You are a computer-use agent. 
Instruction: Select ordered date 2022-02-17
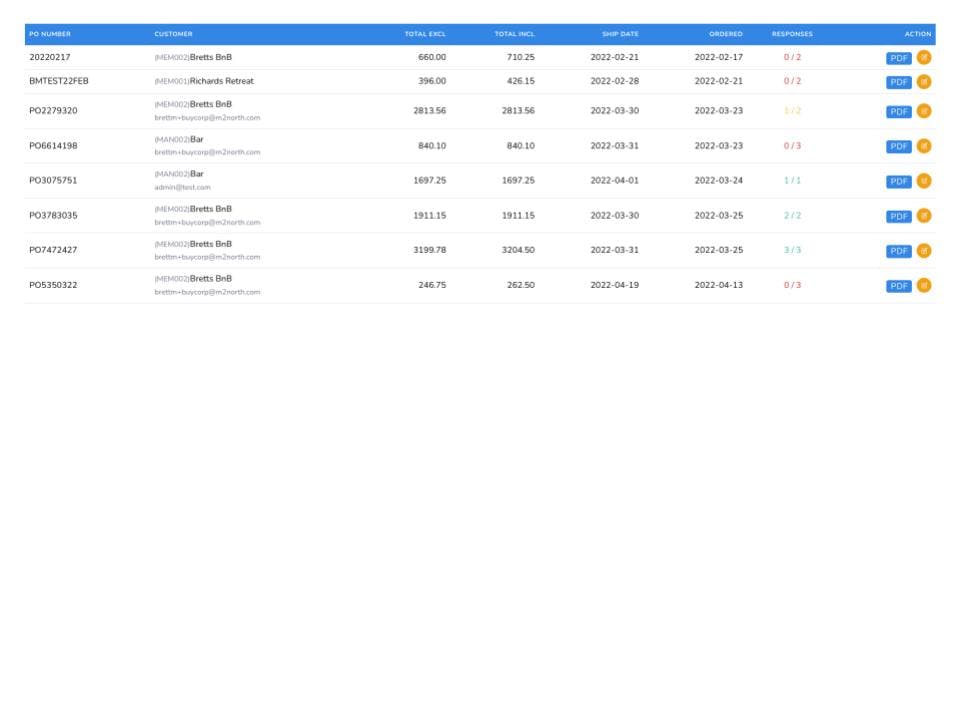pos(718,57)
